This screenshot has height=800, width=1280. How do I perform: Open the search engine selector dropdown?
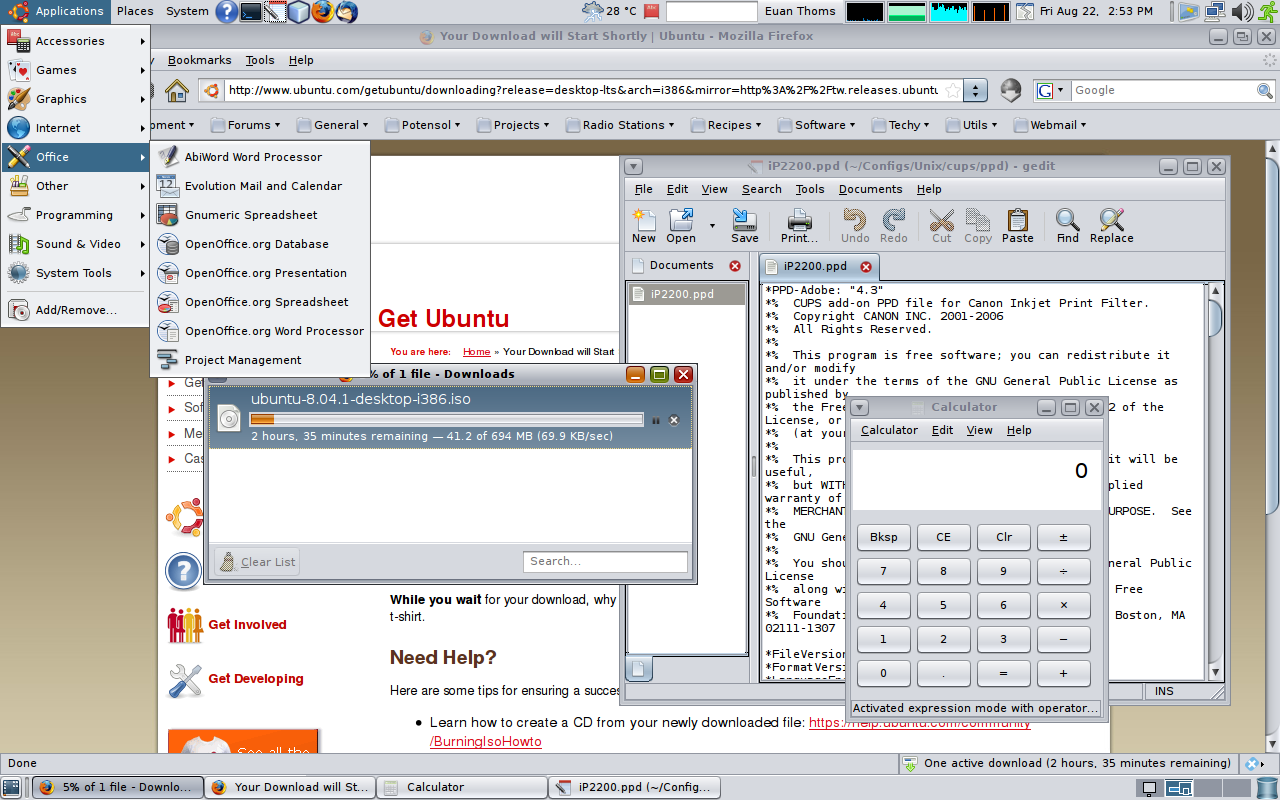point(1051,90)
